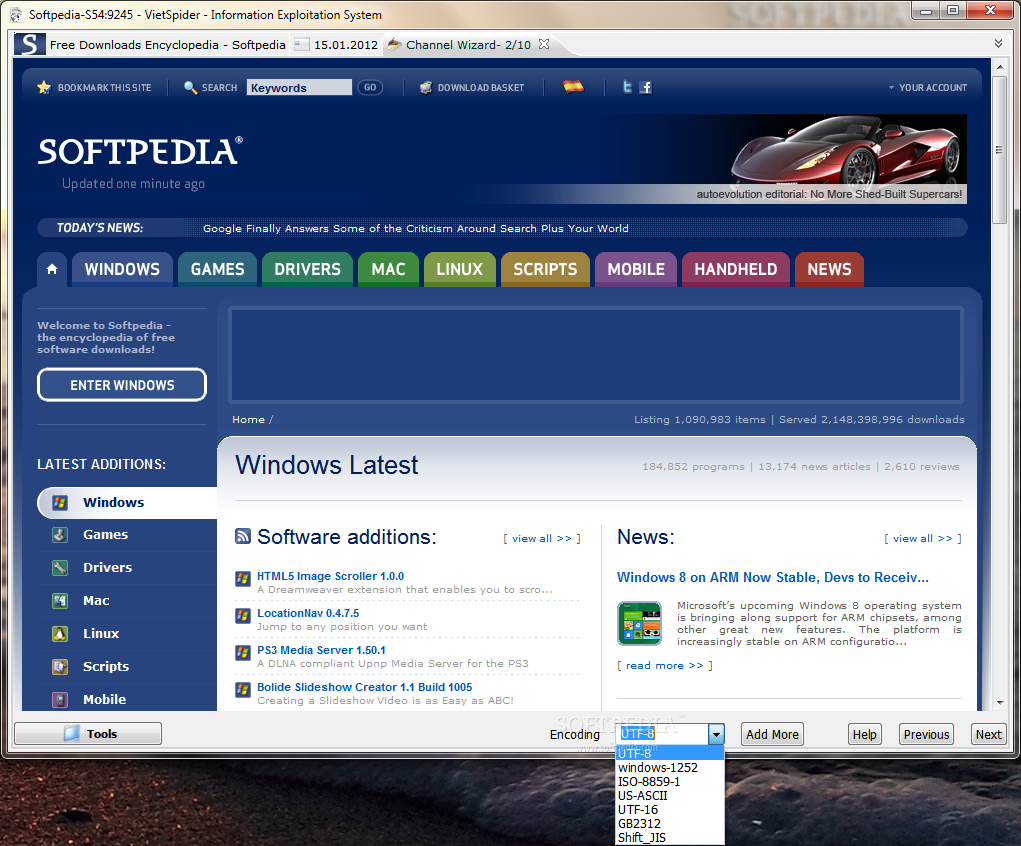Viewport: 1021px width, 846px height.
Task: Open the DRIVERS category tab
Action: (x=307, y=269)
